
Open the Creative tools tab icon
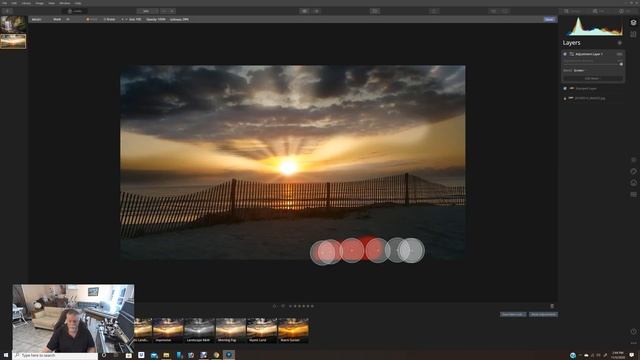[x=633, y=171]
